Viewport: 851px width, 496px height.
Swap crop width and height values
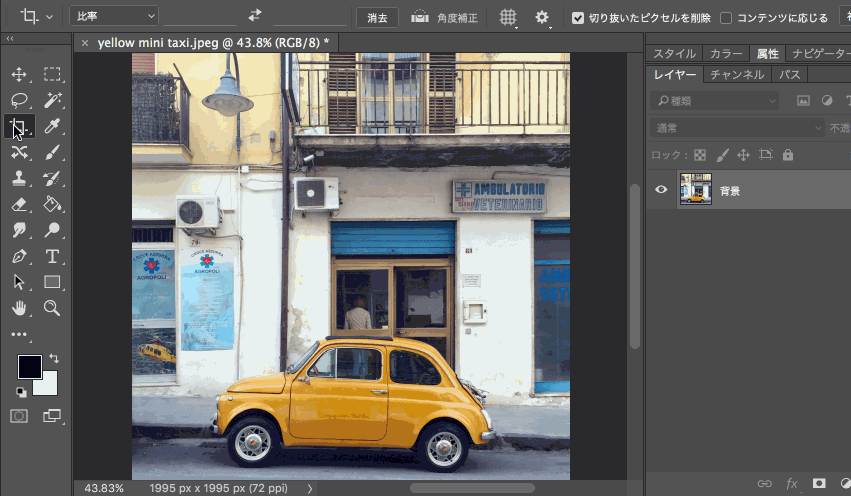pyautogui.click(x=255, y=16)
